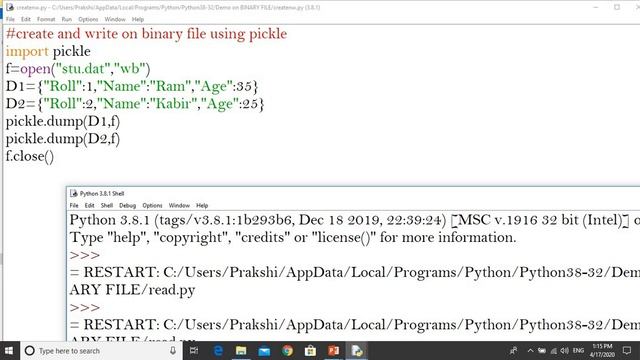The width and height of the screenshot is (640, 360).
Task: Click the Cortana search circle icon
Action: (29, 351)
